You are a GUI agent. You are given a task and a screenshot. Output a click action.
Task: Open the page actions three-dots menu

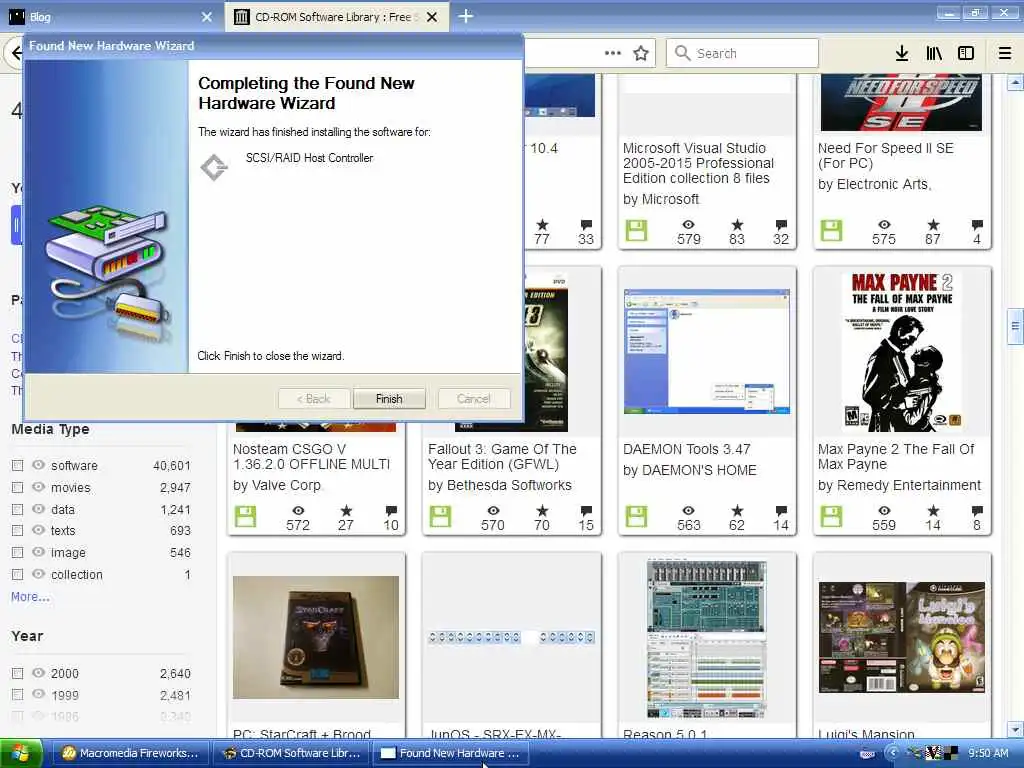coord(613,53)
